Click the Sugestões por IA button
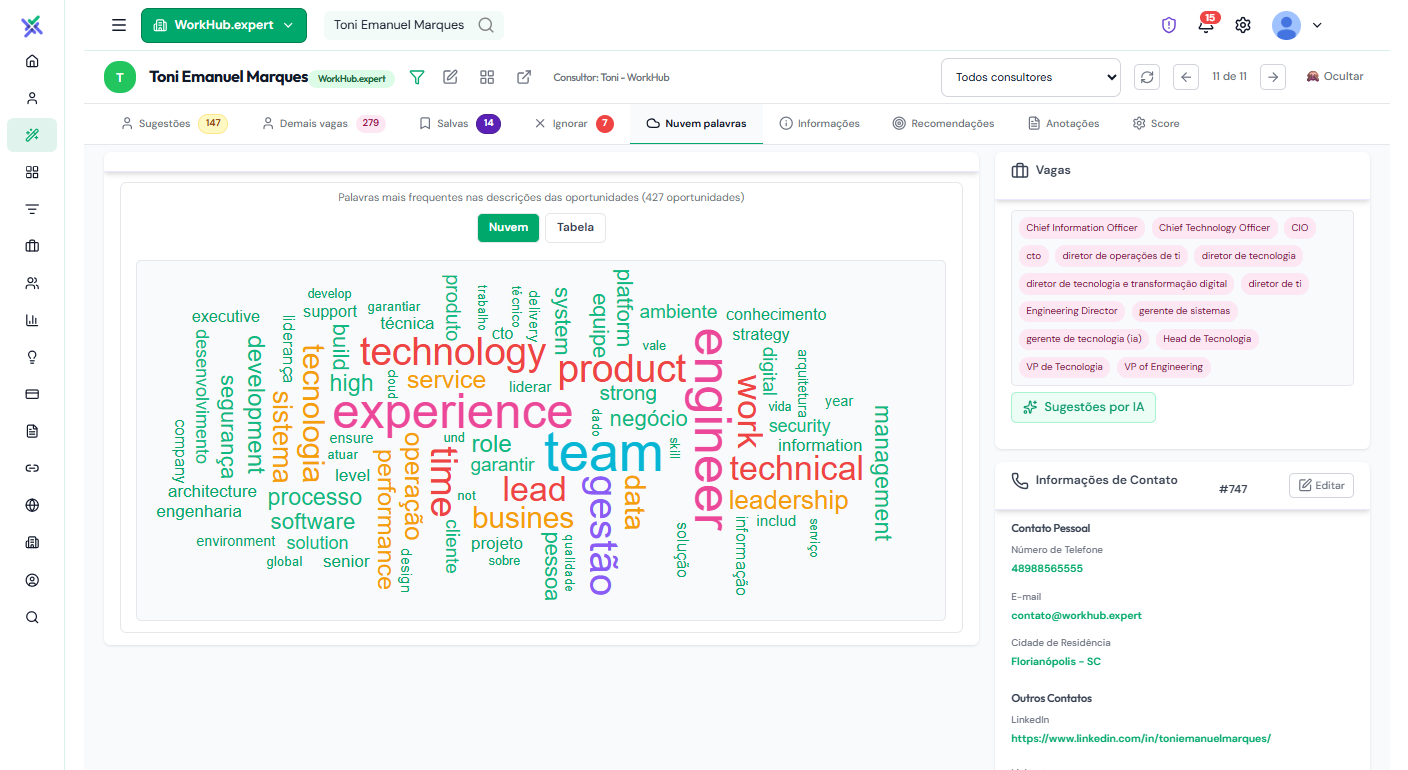Screen dimensions: 1408x770 point(1083,408)
